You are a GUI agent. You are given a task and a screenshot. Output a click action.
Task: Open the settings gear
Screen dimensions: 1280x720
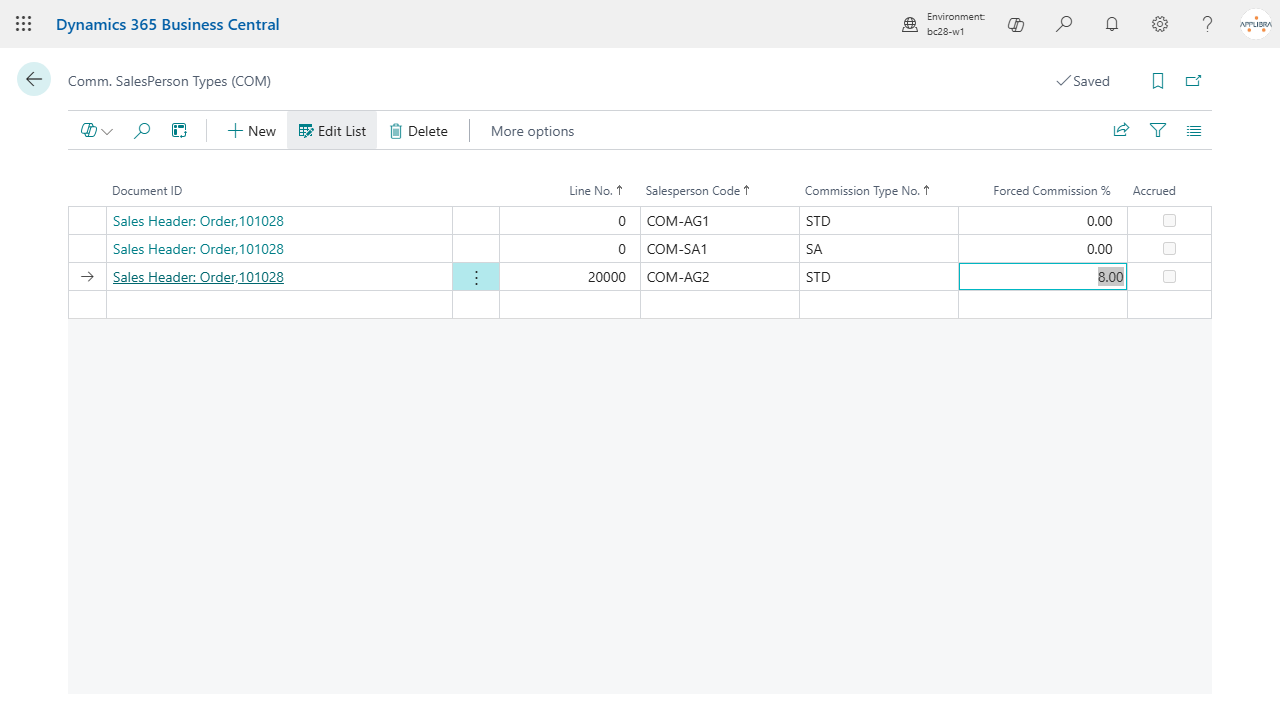click(1160, 24)
